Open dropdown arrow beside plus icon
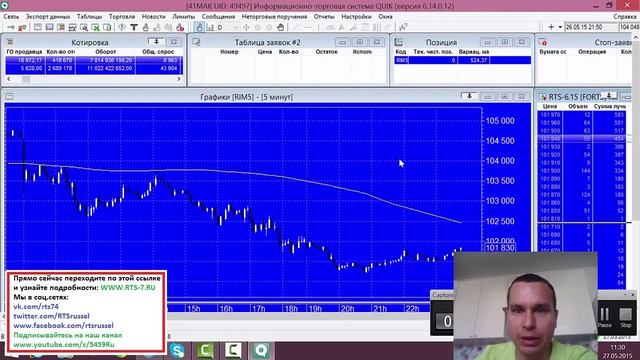This screenshot has height=360, width=640. click(560, 27)
